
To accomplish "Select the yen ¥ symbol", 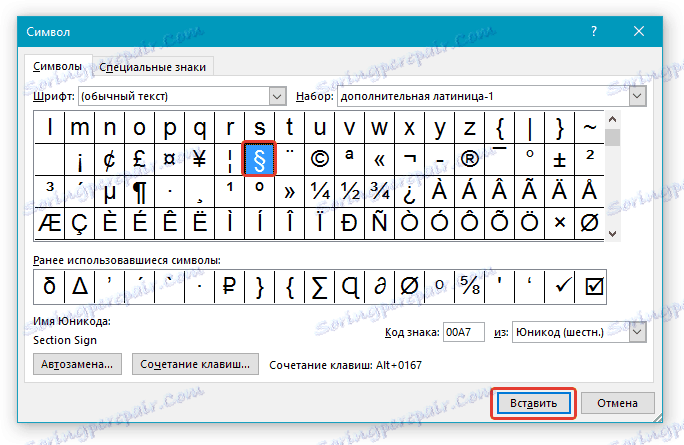I will pyautogui.click(x=199, y=160).
